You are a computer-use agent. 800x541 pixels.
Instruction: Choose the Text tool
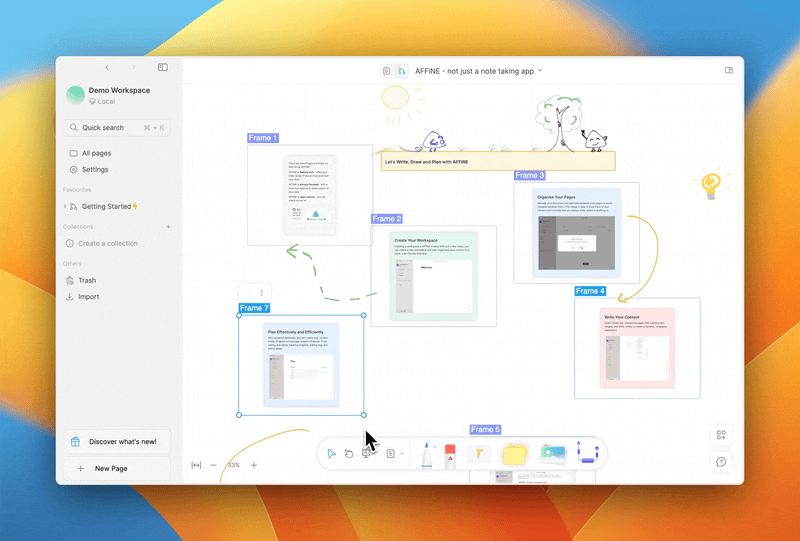[479, 454]
